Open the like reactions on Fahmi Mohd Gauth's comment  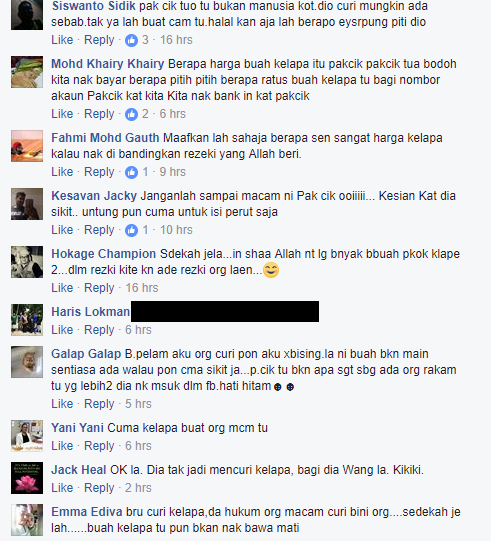[x=131, y=172]
